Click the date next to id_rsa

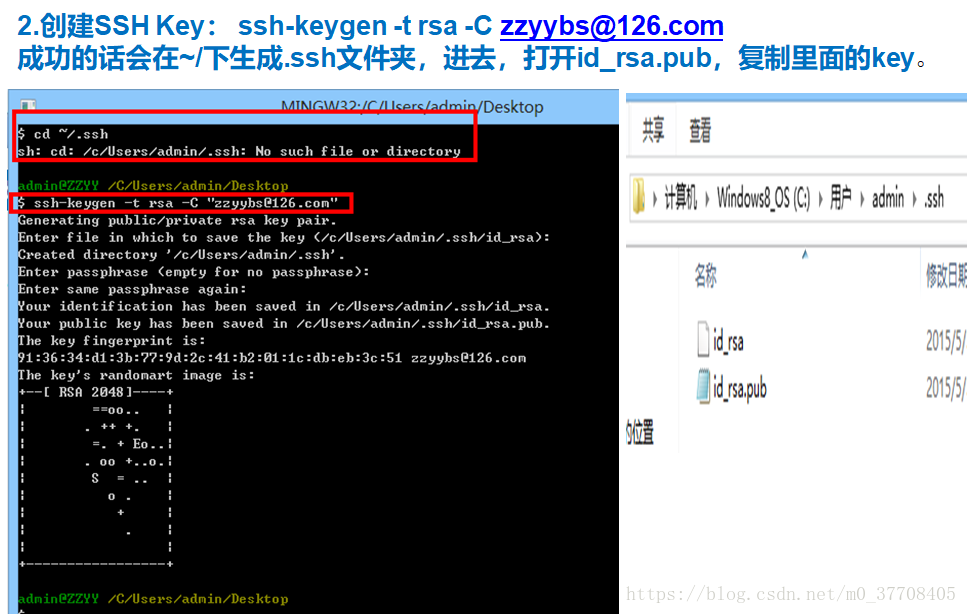[x=945, y=340]
